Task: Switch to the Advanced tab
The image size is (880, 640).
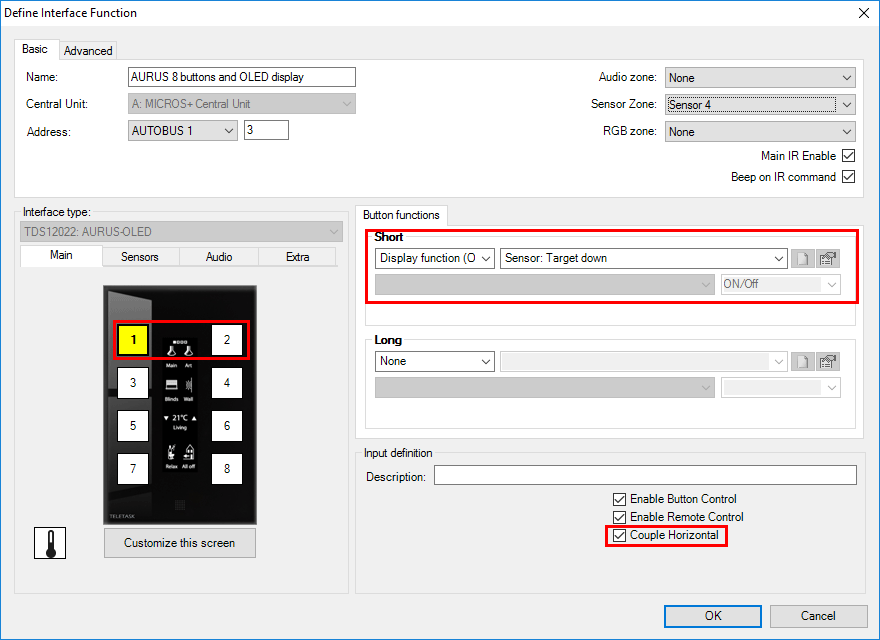Action: 88,51
